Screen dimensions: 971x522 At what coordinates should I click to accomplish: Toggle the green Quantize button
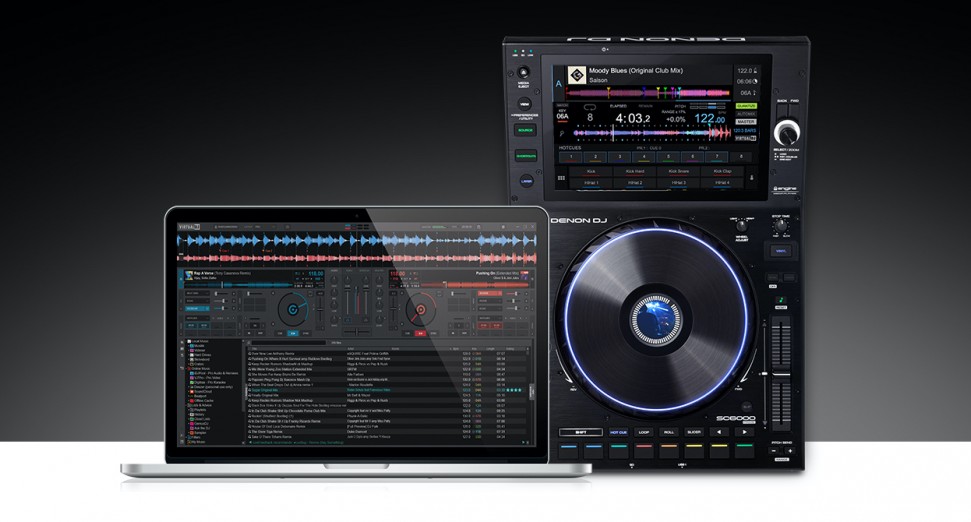(x=746, y=106)
